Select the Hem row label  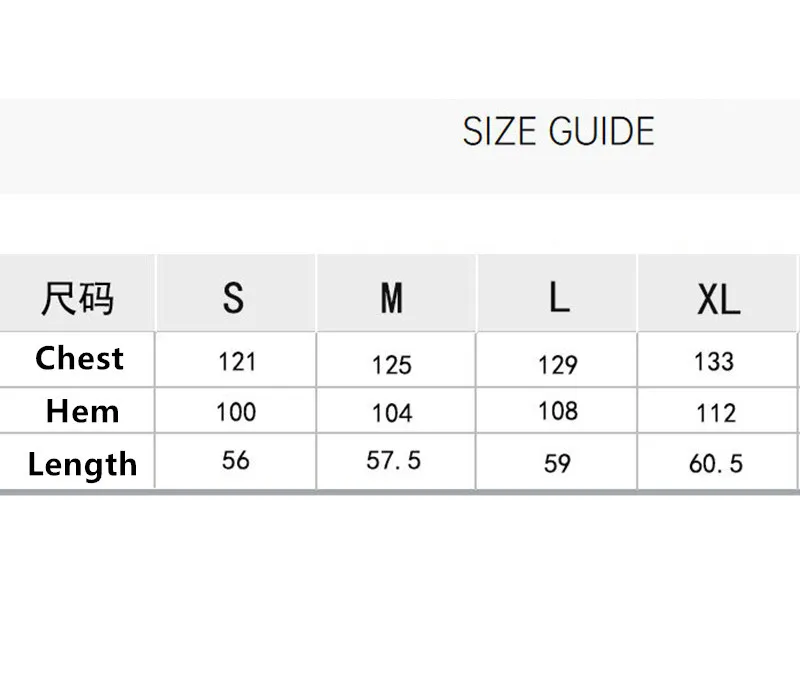click(82, 411)
